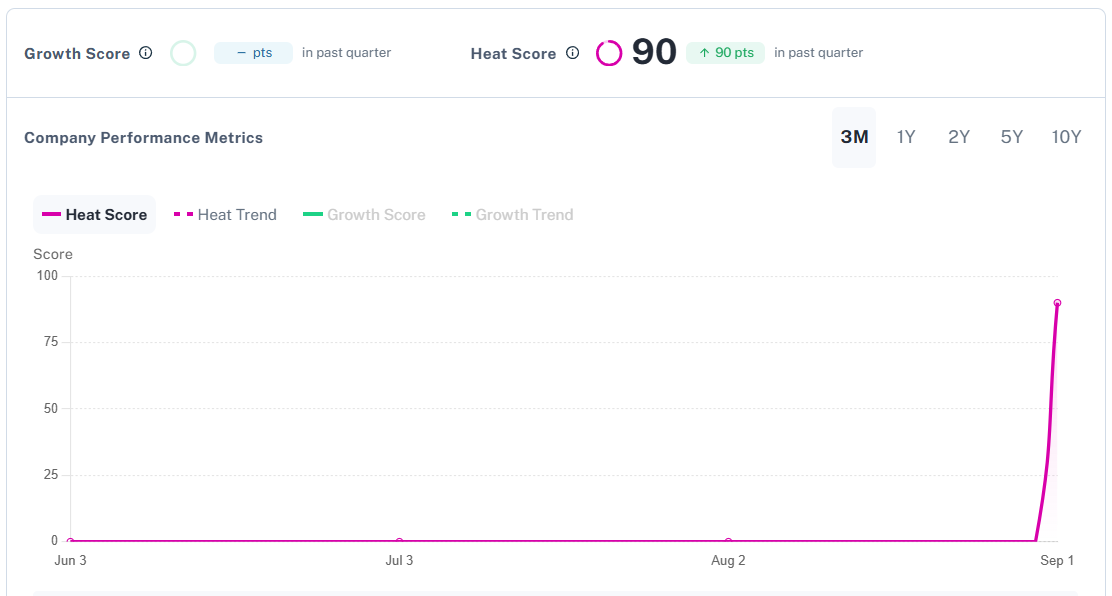Toggle the Heat Trend series visibility
The image size is (1112, 596).
[x=224, y=214]
